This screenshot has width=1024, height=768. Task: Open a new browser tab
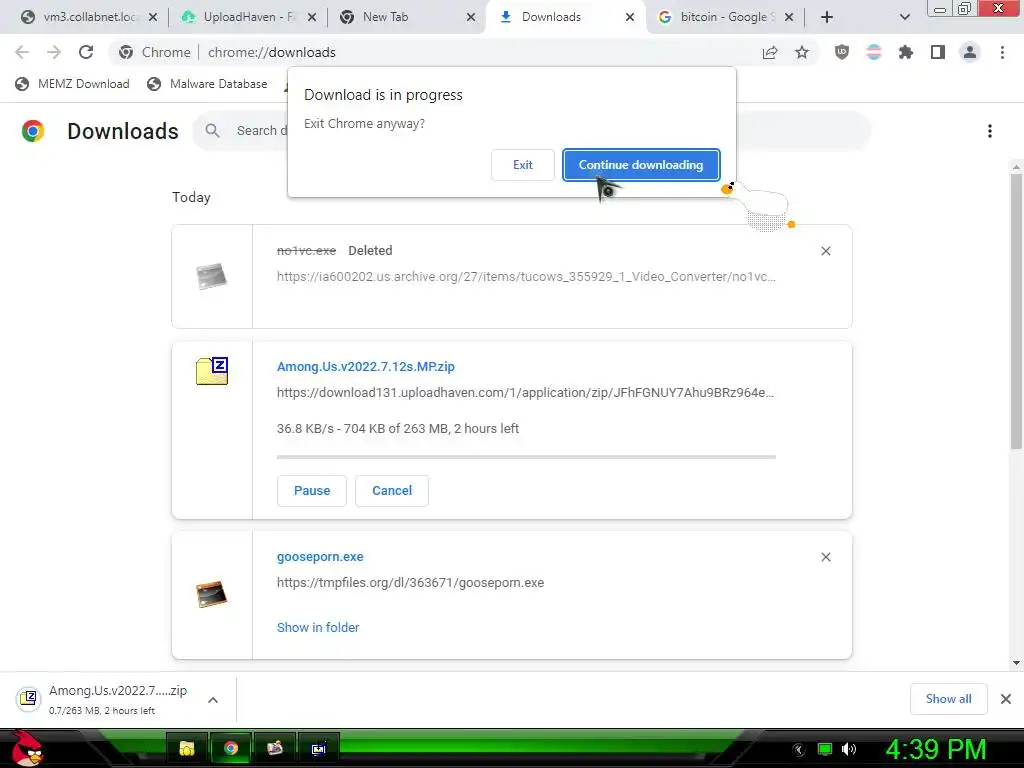click(827, 17)
